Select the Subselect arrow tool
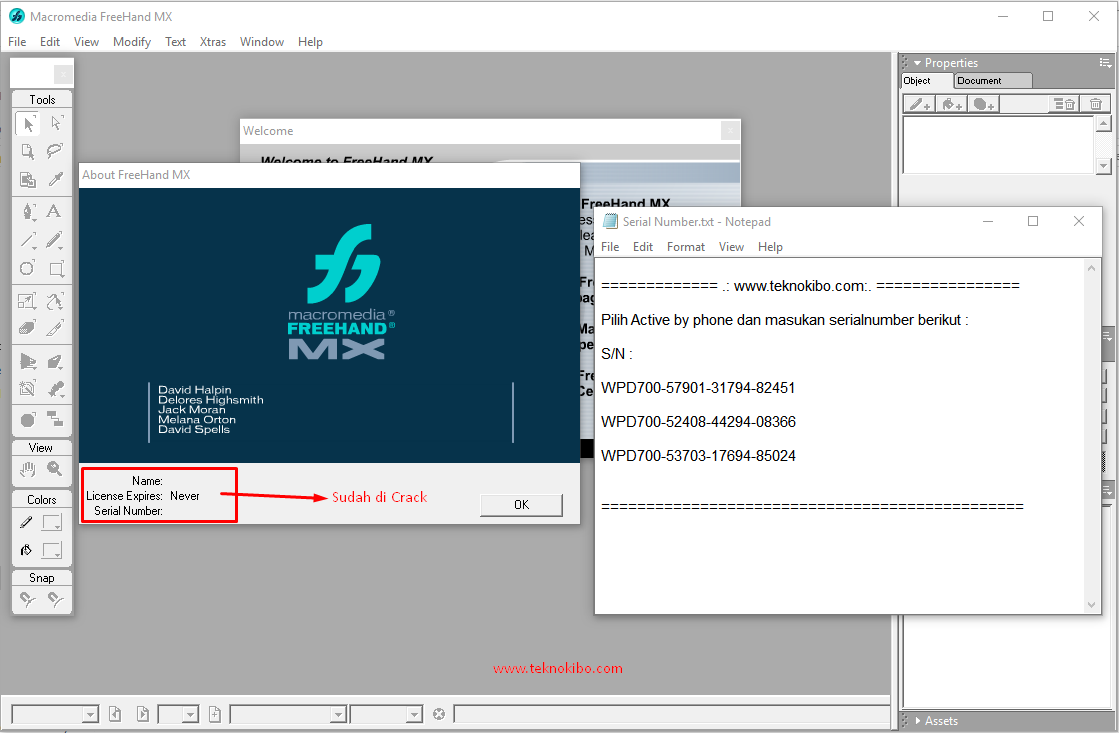Image resolution: width=1119 pixels, height=733 pixels. (56, 123)
